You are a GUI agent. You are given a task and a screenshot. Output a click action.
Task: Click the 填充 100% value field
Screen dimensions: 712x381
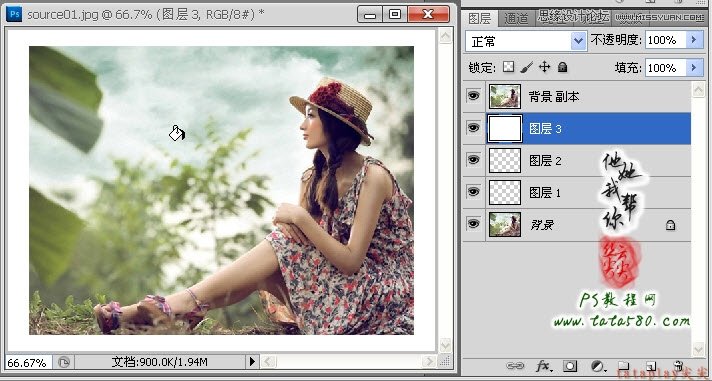coord(665,68)
